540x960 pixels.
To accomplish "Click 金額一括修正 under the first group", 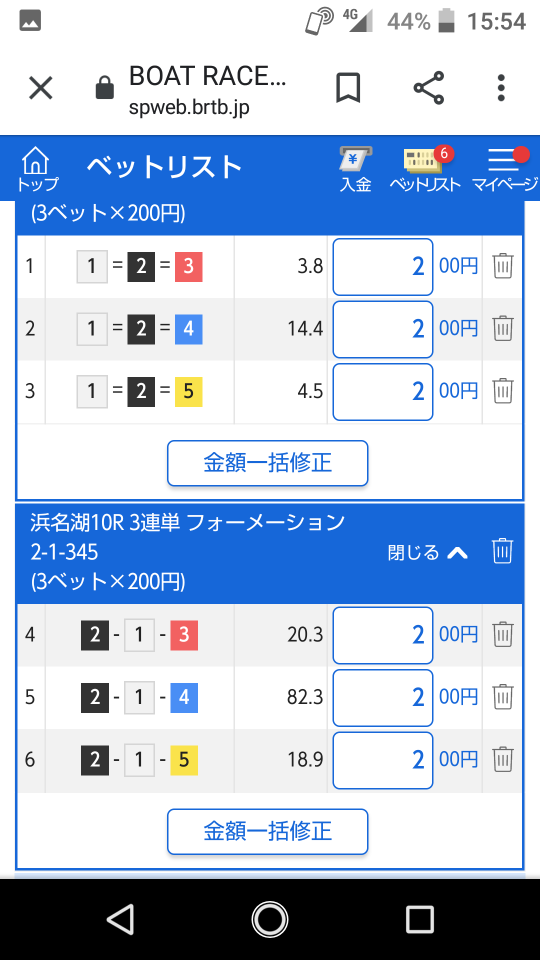I will tap(268, 463).
